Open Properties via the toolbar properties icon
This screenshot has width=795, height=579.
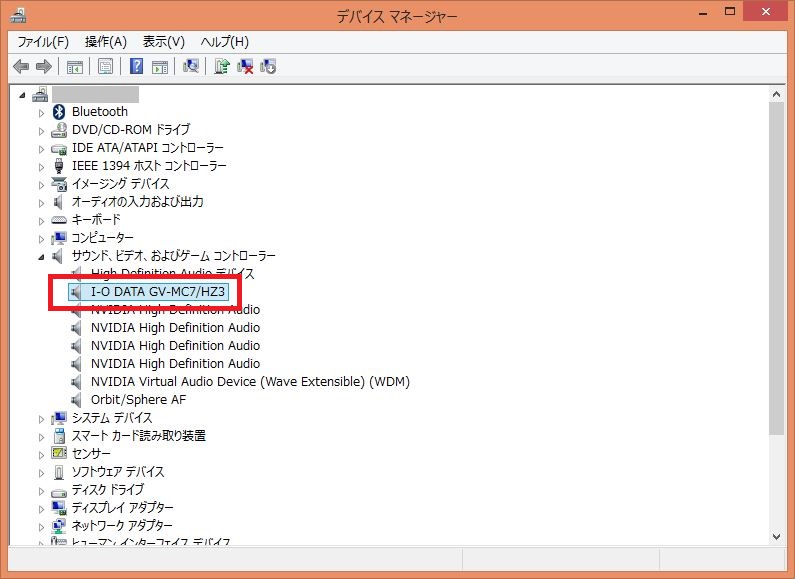click(x=105, y=66)
